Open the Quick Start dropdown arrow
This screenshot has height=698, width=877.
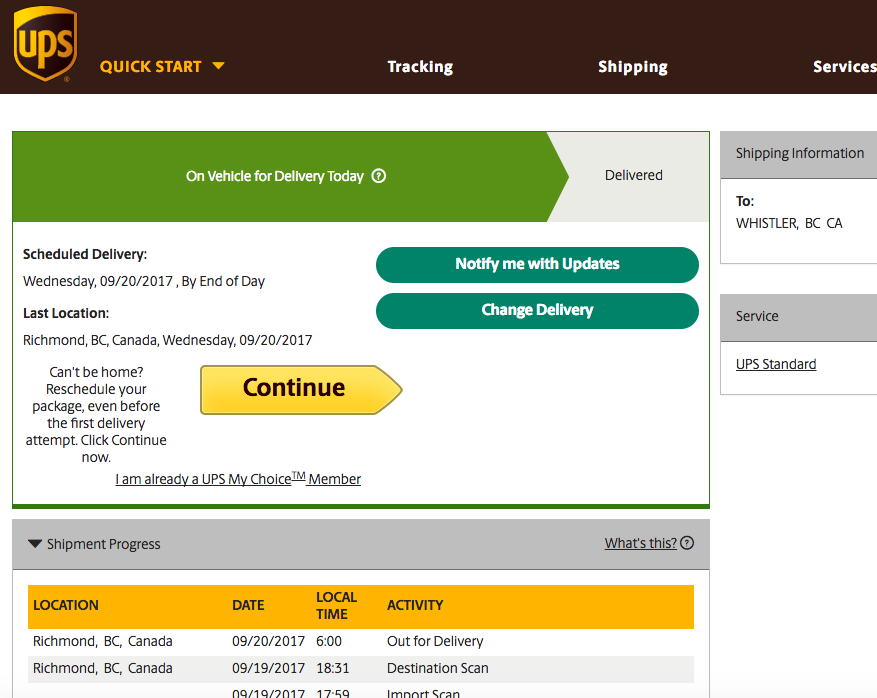pos(219,66)
